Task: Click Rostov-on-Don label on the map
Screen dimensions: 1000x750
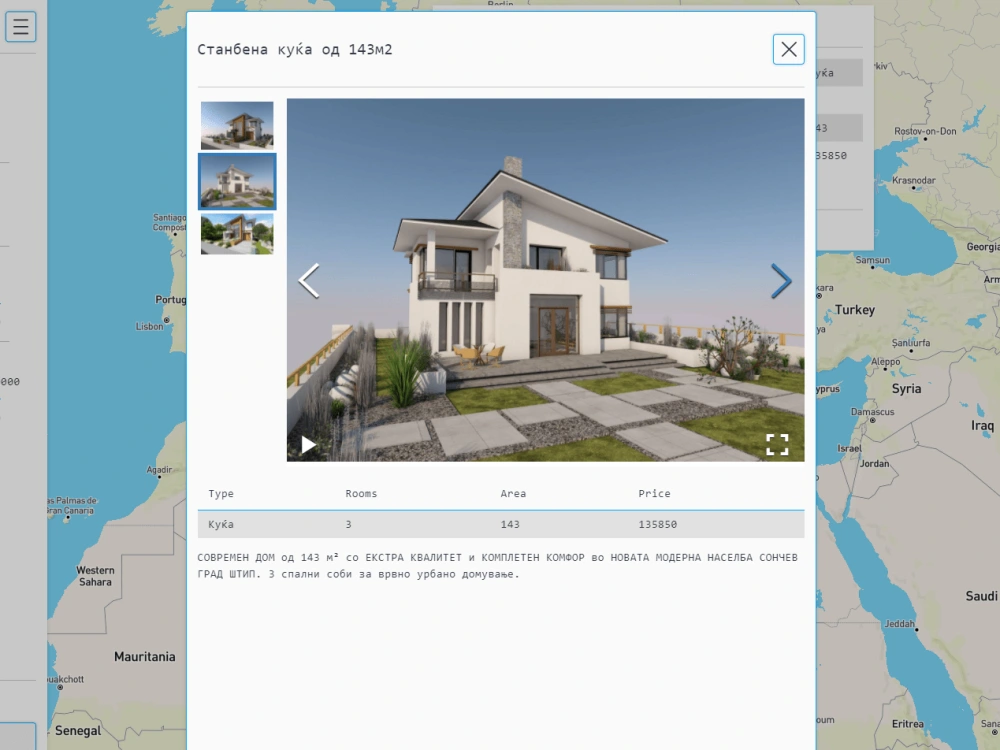Action: (925, 131)
